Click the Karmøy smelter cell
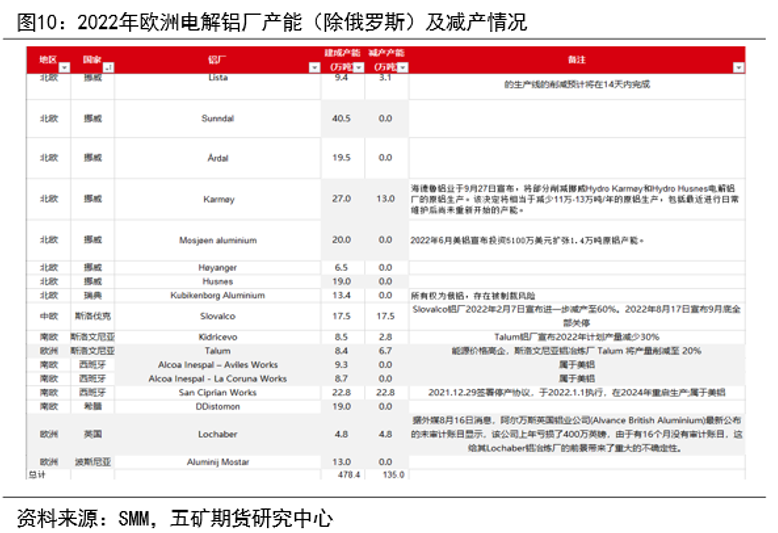This screenshot has height=533, width=778. tap(218, 199)
